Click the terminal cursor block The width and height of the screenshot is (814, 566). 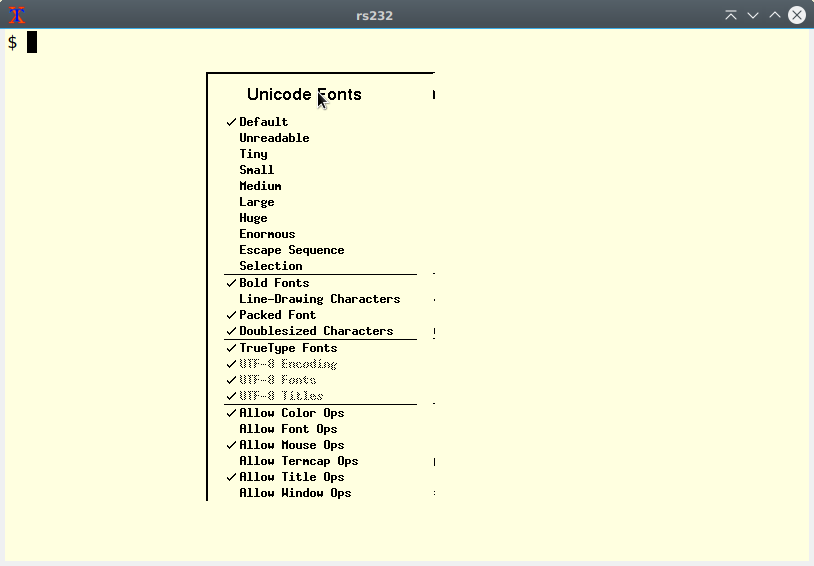[32, 42]
